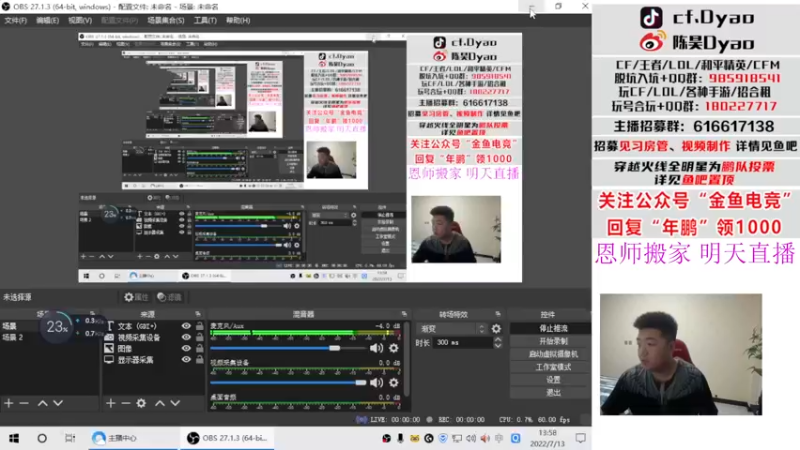
Task: Select the 视频采集设备 source row
Action: coord(154,337)
